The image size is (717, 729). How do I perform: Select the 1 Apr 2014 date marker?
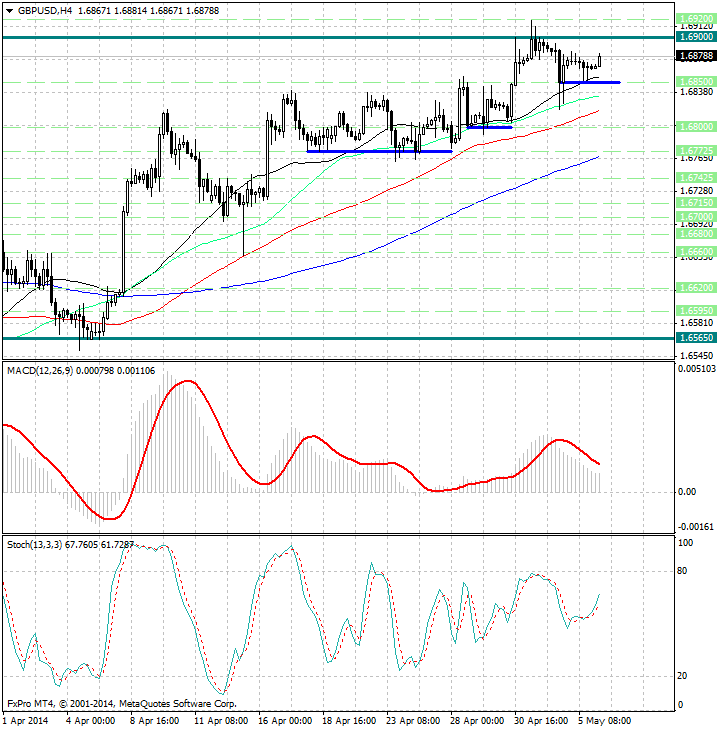click(x=26, y=718)
